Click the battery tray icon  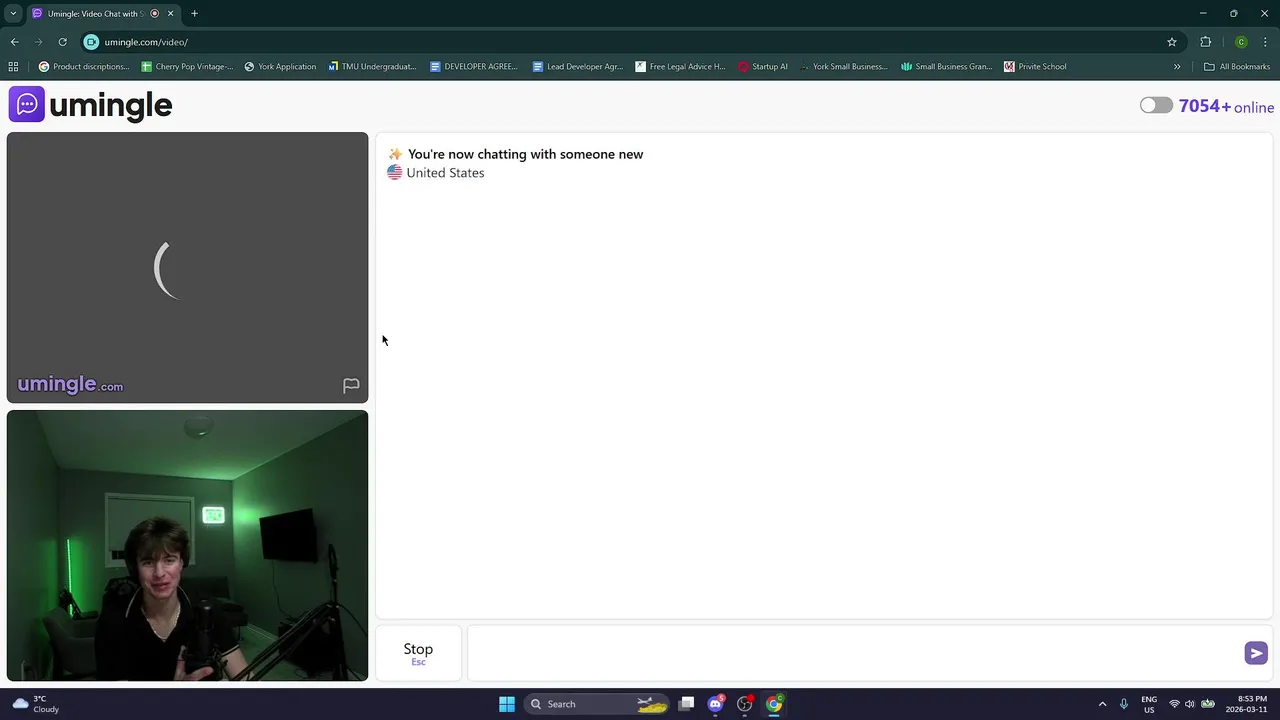(x=1208, y=704)
